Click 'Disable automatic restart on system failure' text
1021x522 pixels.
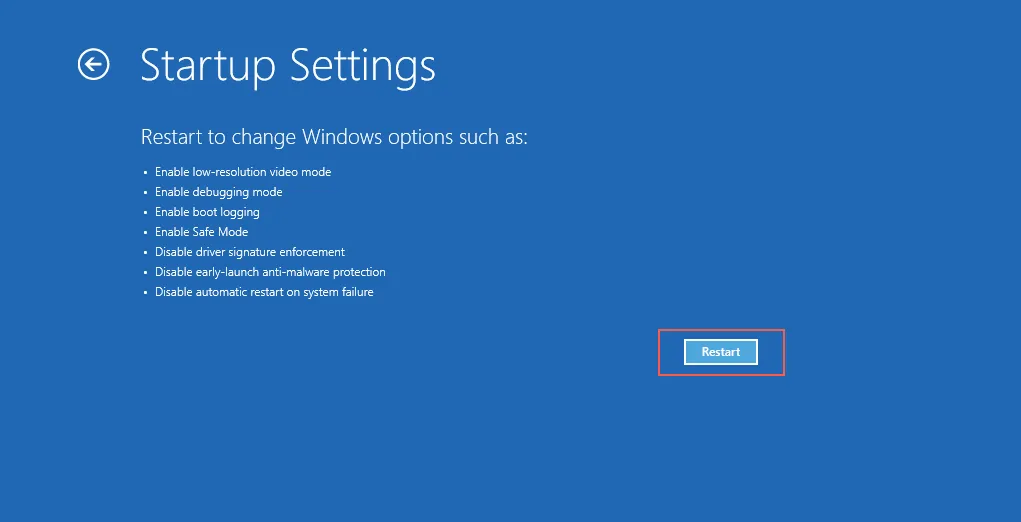click(x=264, y=292)
